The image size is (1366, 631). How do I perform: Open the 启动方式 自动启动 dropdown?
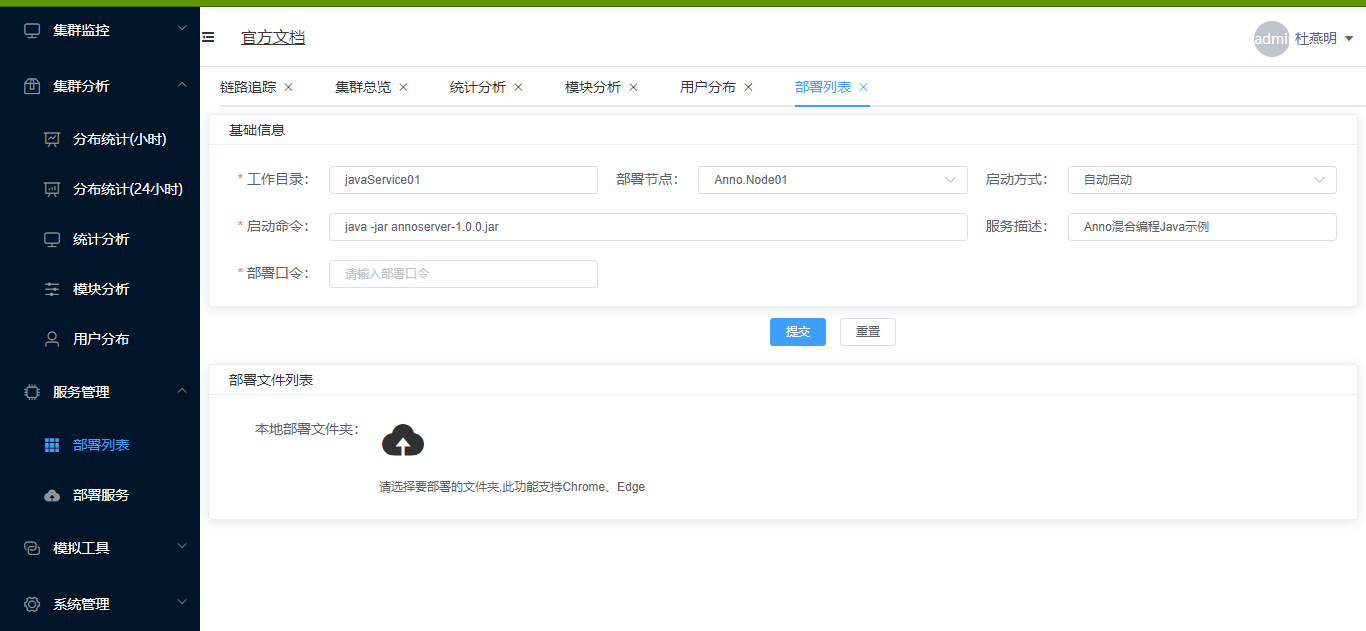coord(1202,180)
